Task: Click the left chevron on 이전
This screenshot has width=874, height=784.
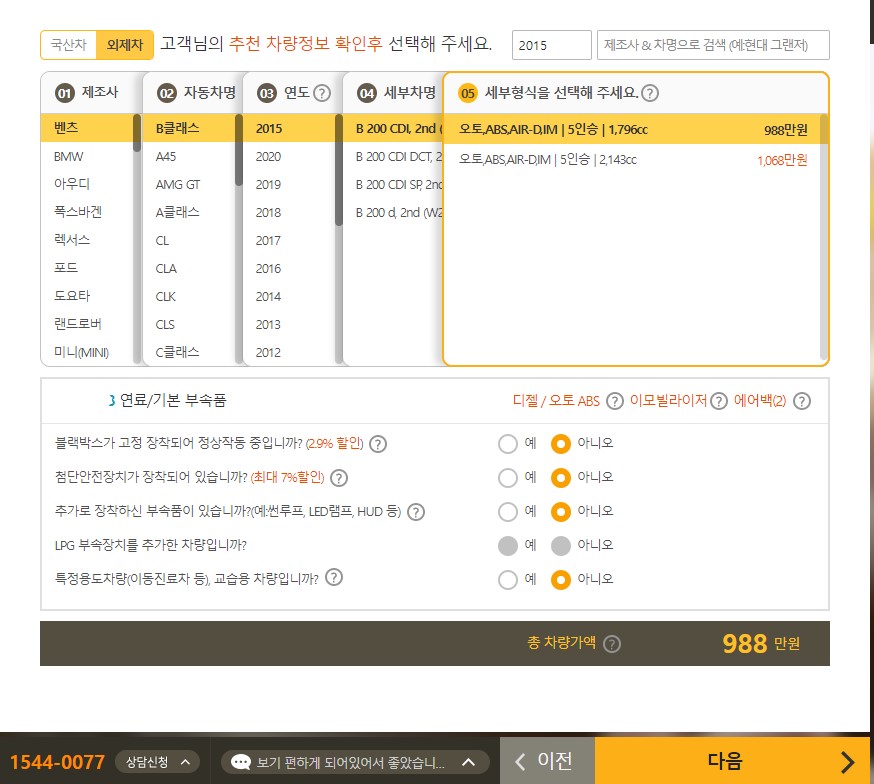Action: [520, 762]
